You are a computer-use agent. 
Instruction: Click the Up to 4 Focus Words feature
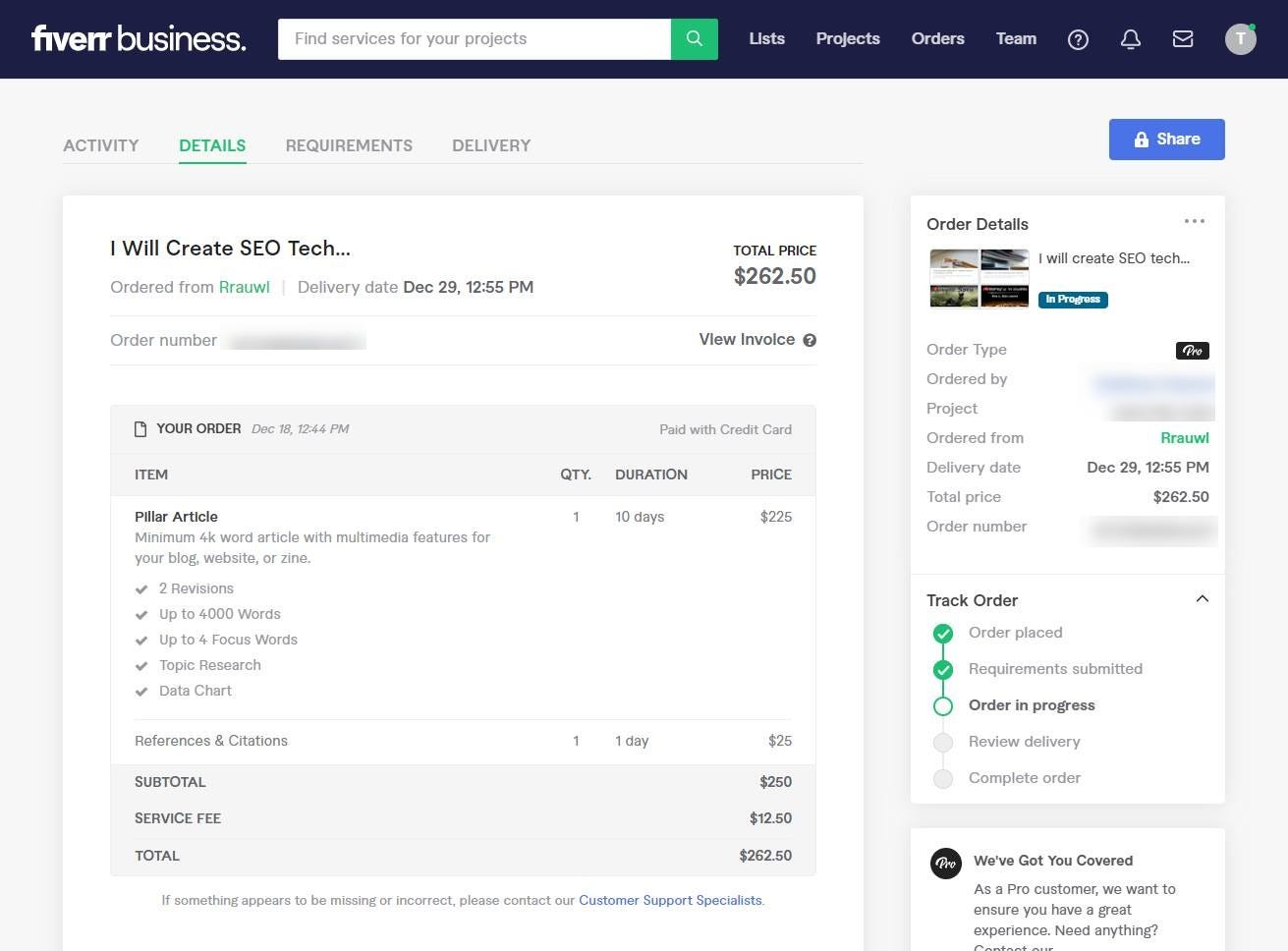pos(228,640)
